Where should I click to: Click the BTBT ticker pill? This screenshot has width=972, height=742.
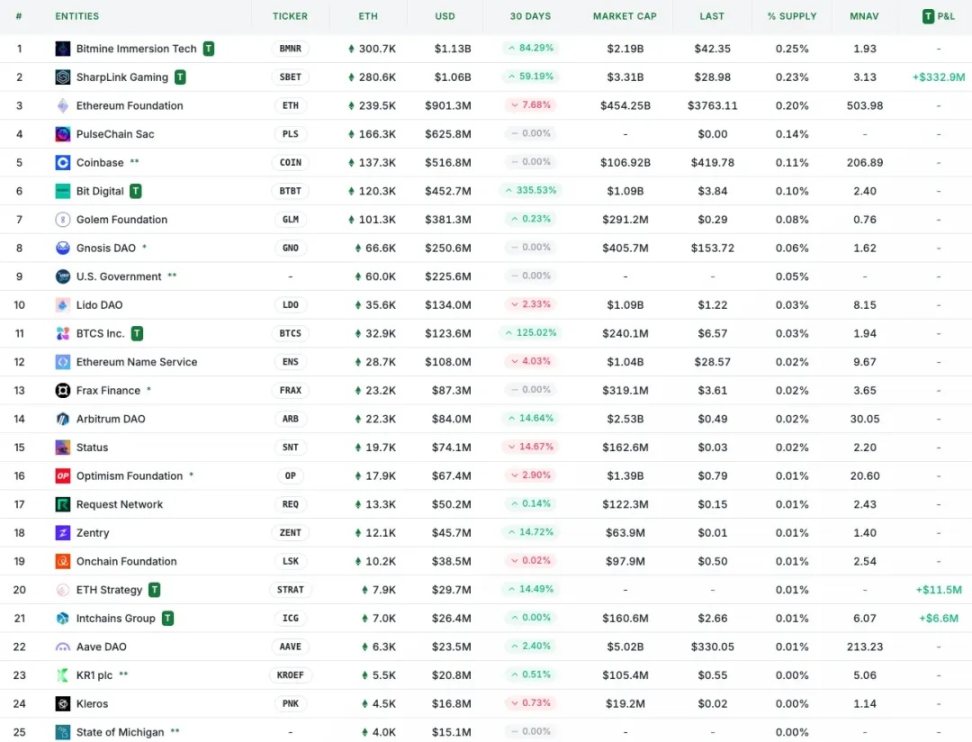[290, 191]
